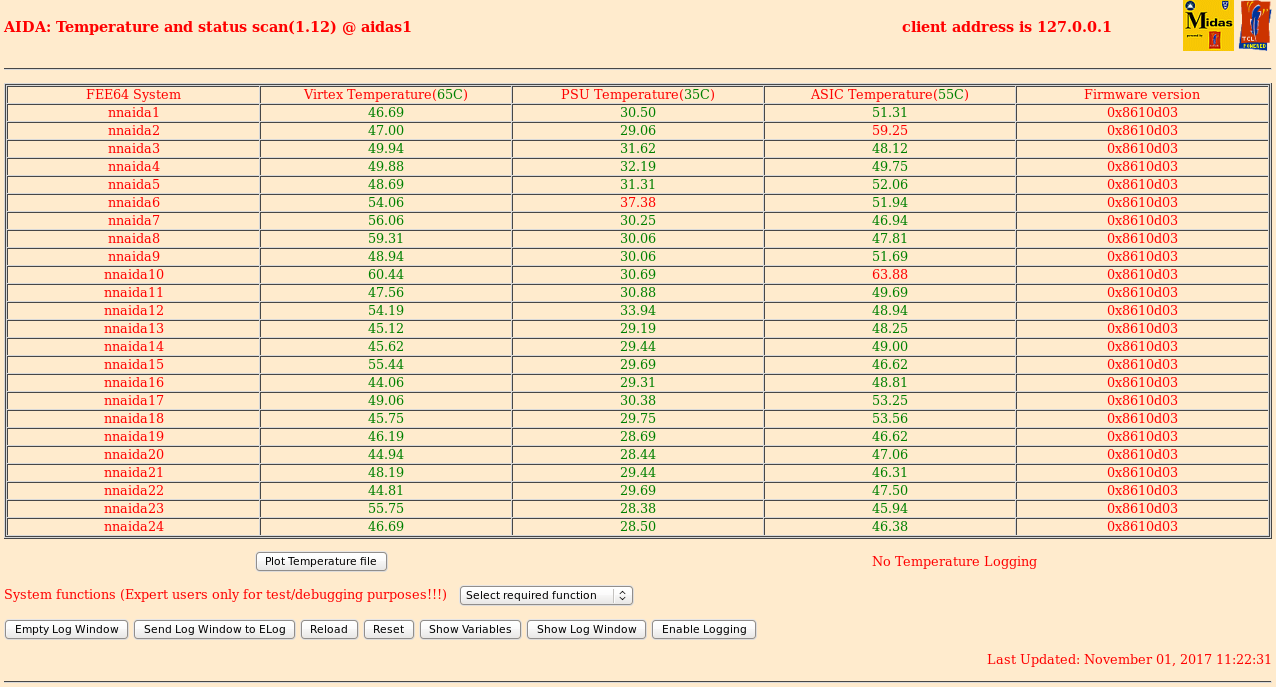Select the nnaida1 system cell
This screenshot has height=687, width=1276.
[134, 113]
